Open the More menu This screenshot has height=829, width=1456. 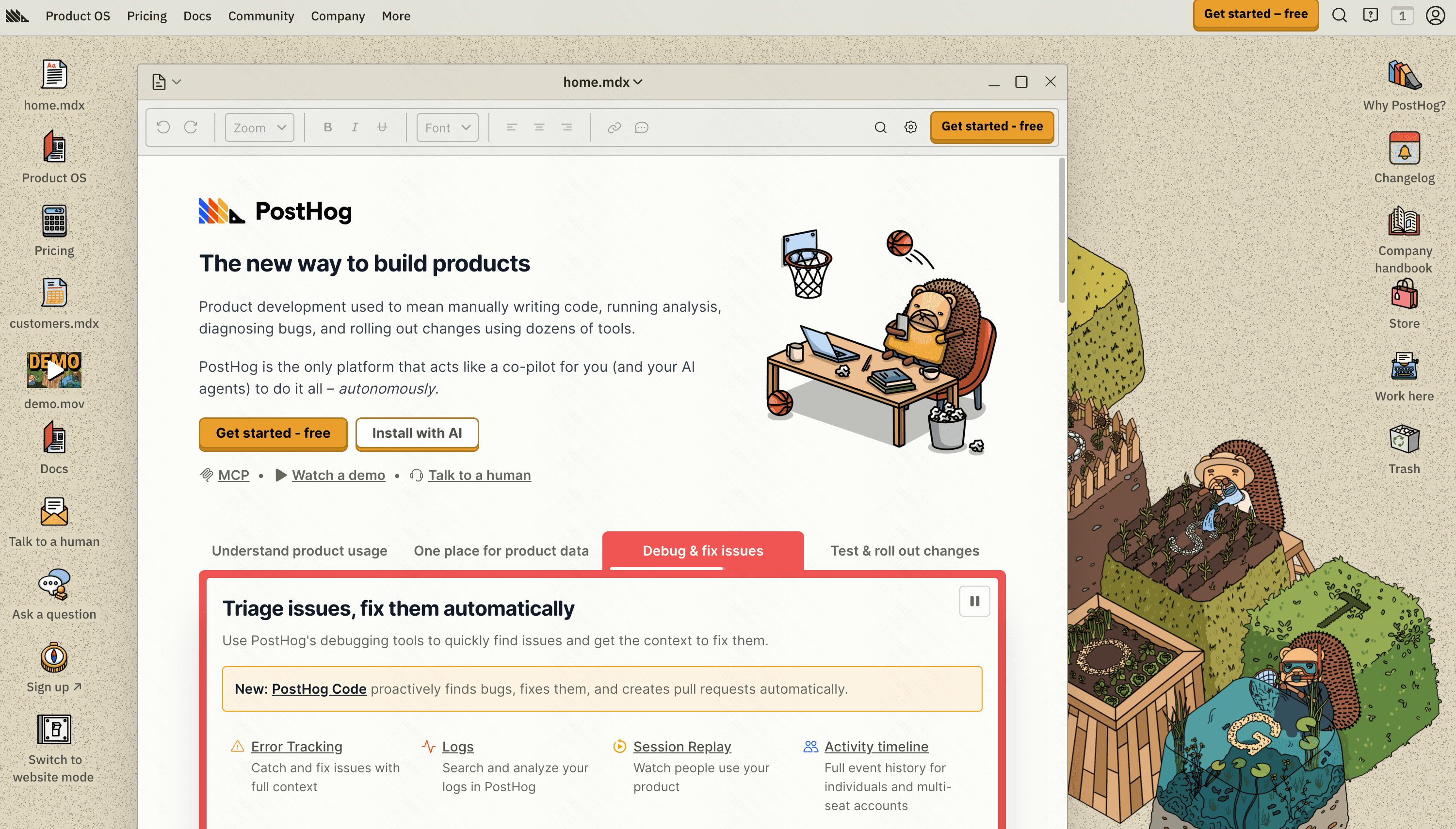[x=396, y=16]
